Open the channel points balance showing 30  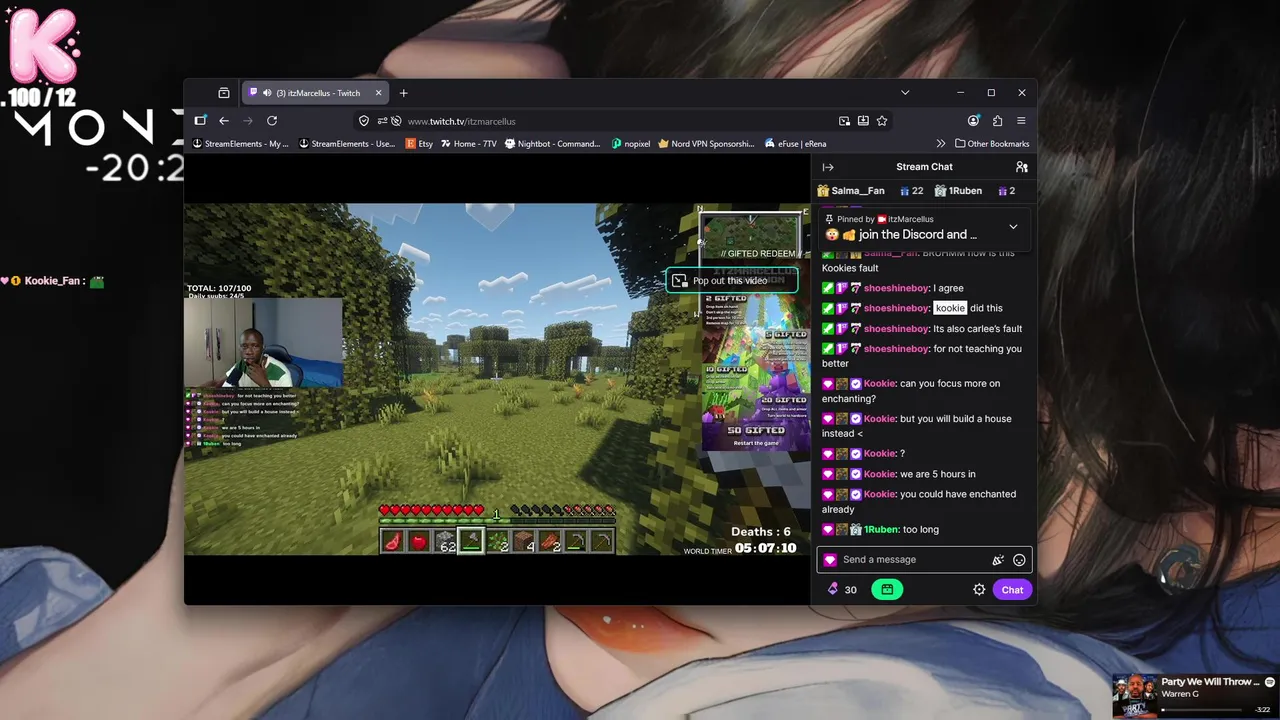click(x=841, y=590)
